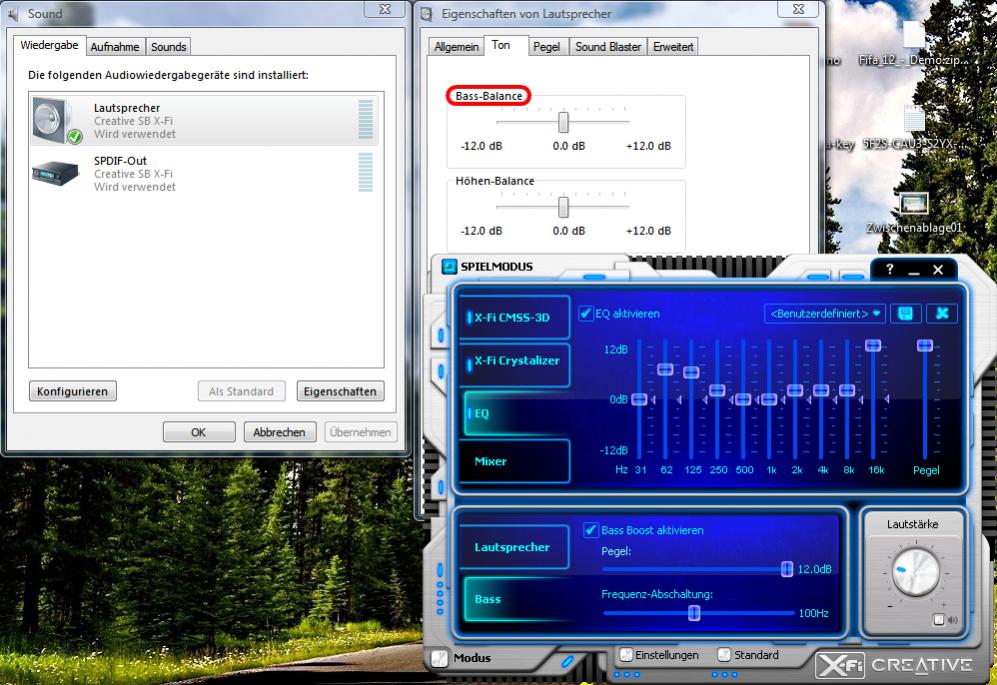Open the Benutzerdefiniert preset dropdown
Image resolution: width=997 pixels, height=685 pixels.
click(825, 314)
